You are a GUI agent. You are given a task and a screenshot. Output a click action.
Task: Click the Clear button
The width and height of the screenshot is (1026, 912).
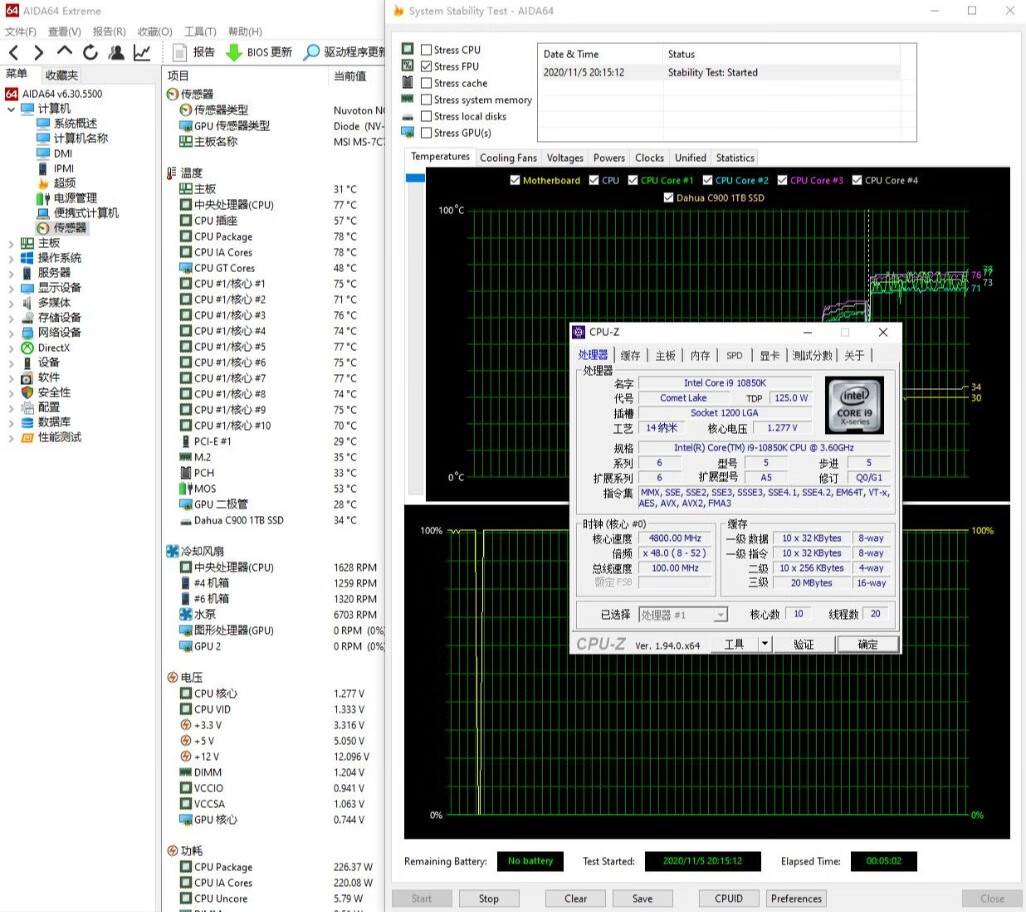[x=575, y=898]
